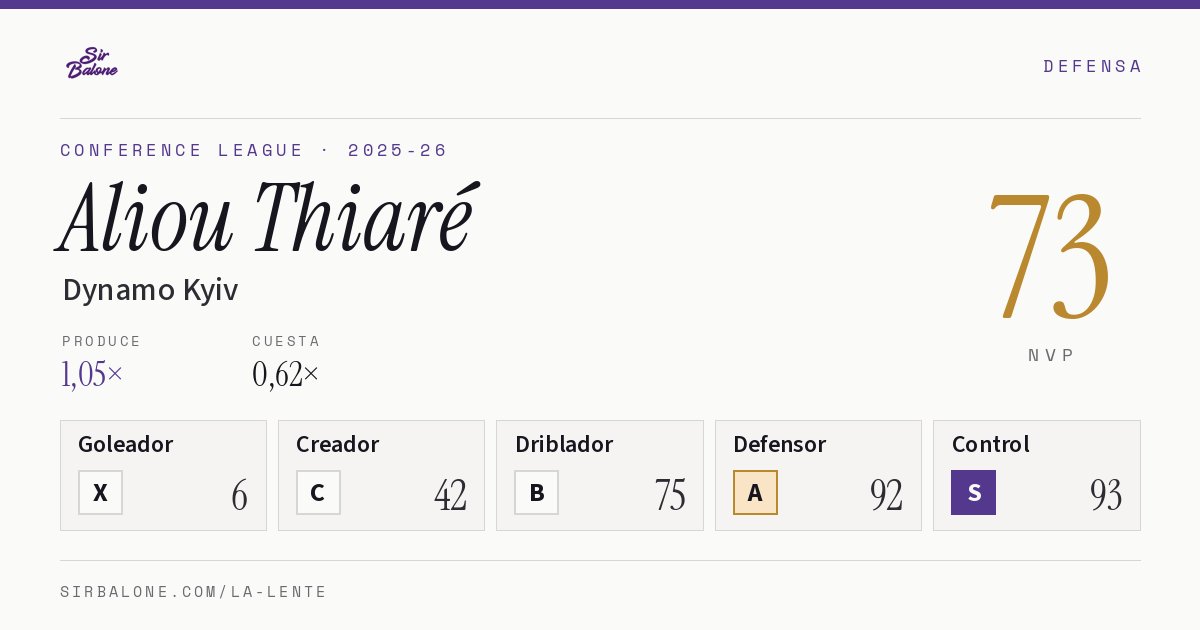
Task: Click the S grade badge under Control
Action: [x=973, y=492]
